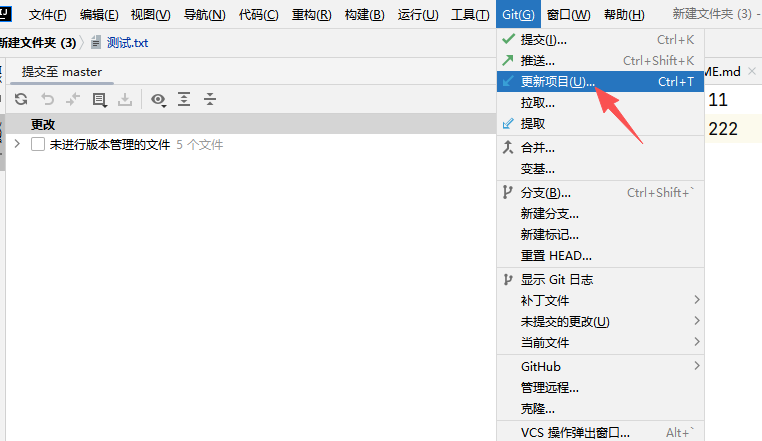Click the green Push arrow icon
Viewport: 762px width, 441px height.
click(508, 60)
